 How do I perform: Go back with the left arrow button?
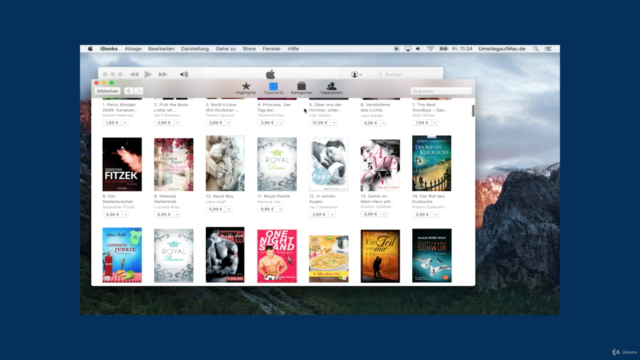[129, 91]
